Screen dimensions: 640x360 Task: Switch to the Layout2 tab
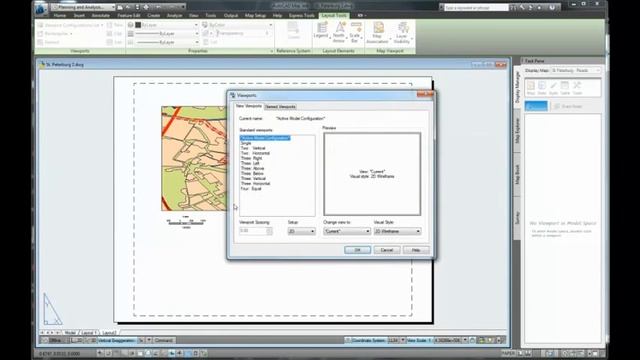pos(109,333)
